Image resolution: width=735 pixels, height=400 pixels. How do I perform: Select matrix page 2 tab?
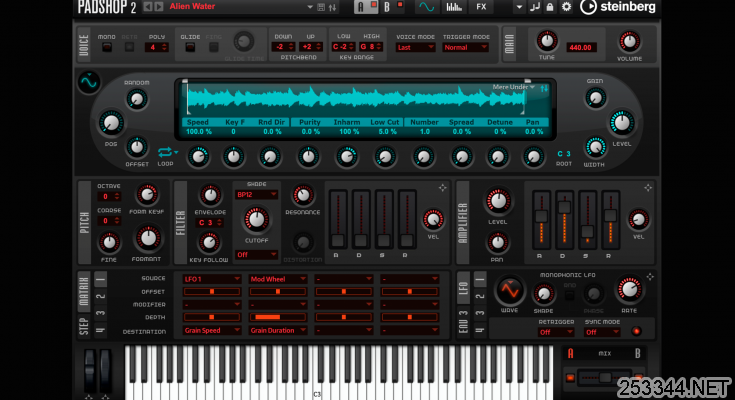click(x=100, y=296)
